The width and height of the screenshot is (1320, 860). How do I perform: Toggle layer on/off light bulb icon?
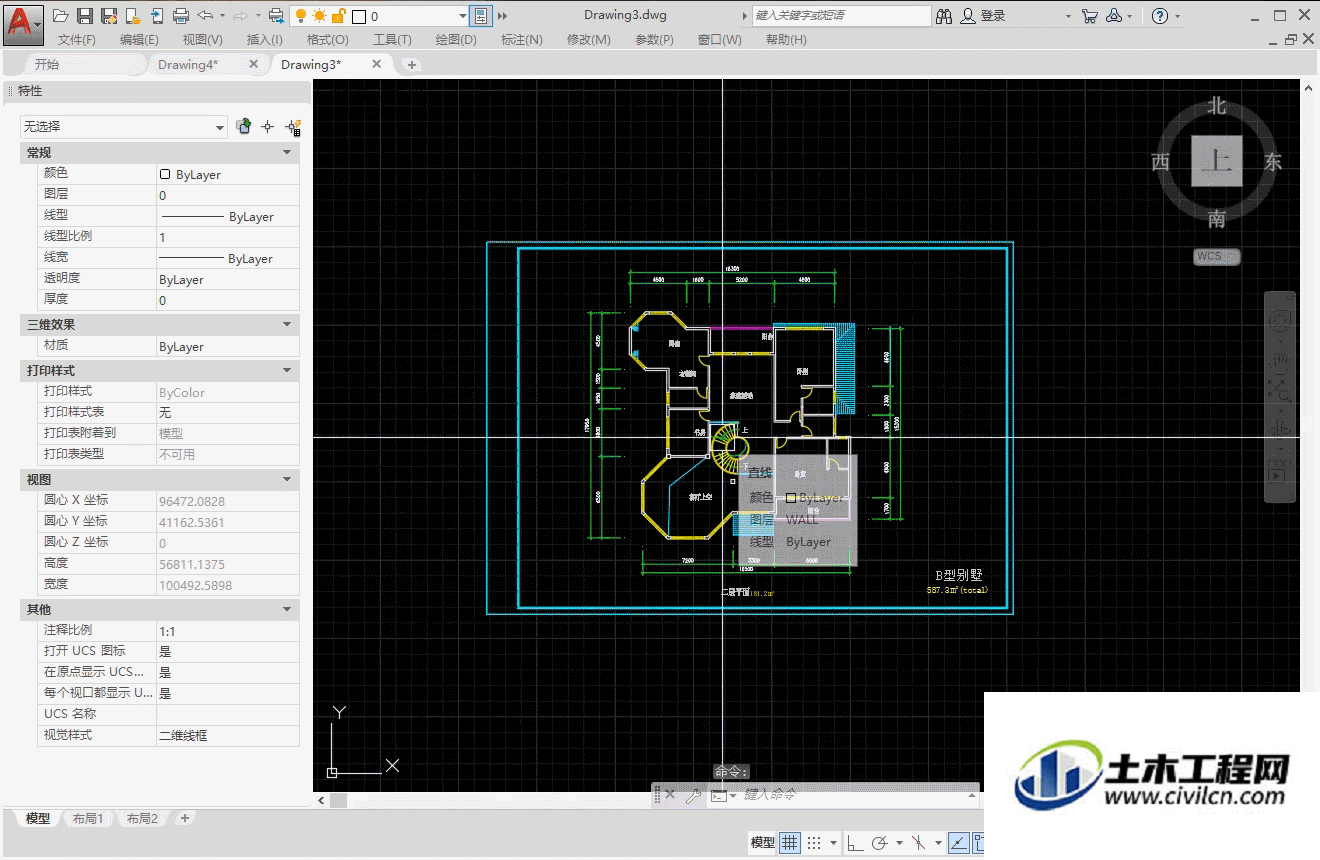tap(300, 16)
